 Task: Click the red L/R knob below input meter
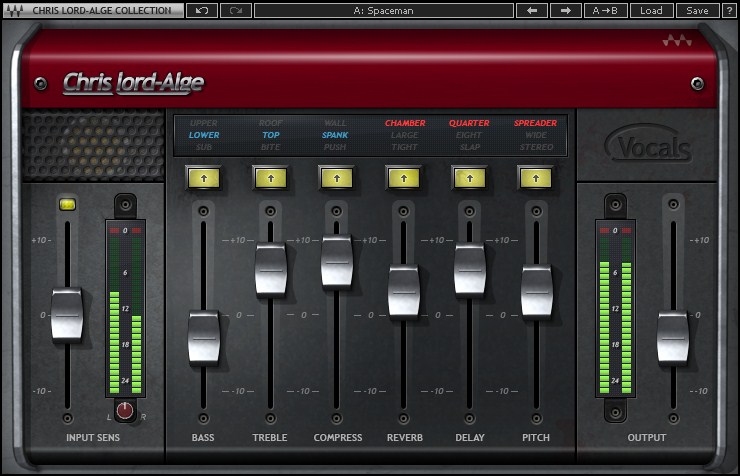(125, 410)
